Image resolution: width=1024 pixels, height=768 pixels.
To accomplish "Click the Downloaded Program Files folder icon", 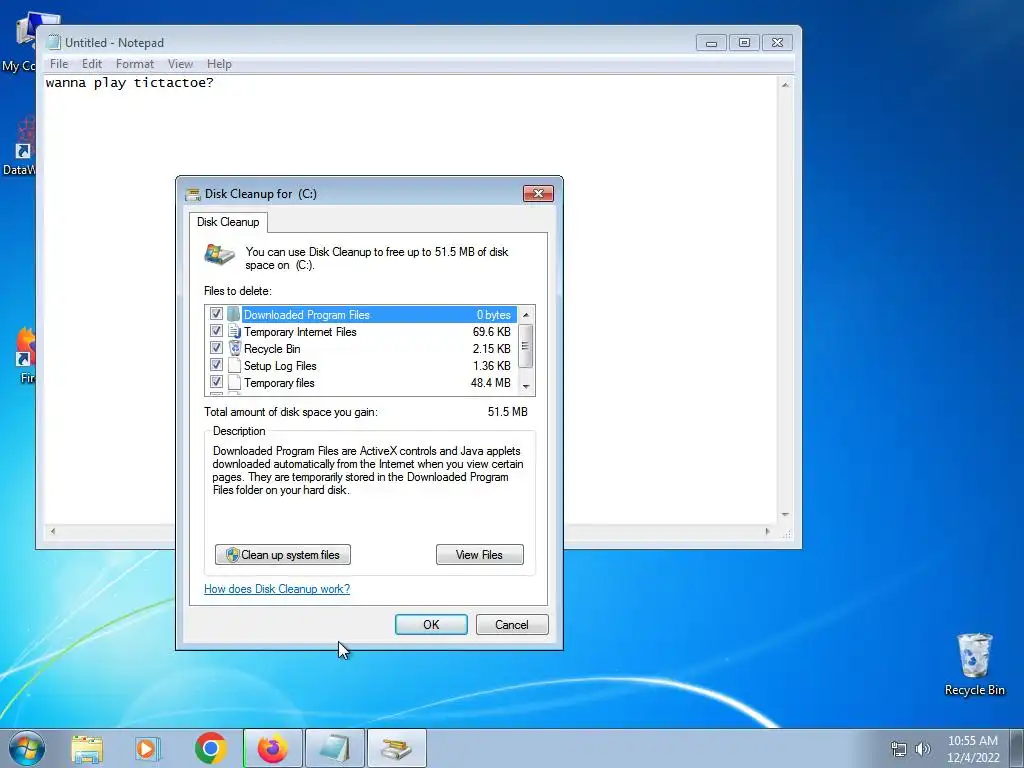I will (233, 315).
